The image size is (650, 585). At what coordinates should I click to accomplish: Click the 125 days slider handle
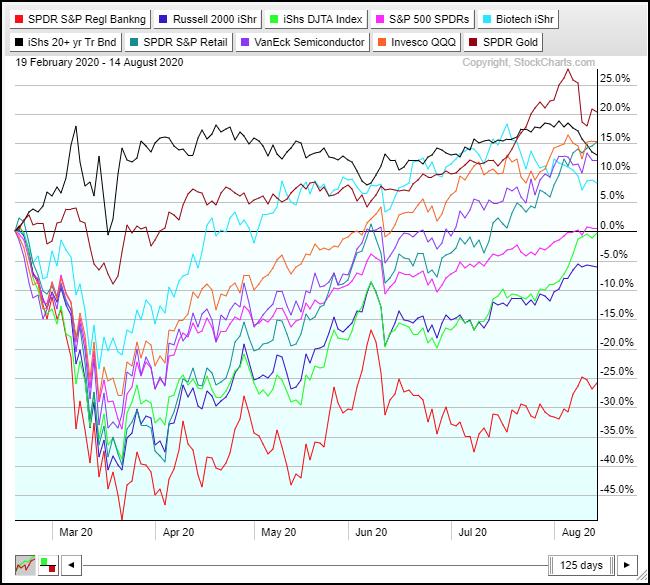pos(580,565)
